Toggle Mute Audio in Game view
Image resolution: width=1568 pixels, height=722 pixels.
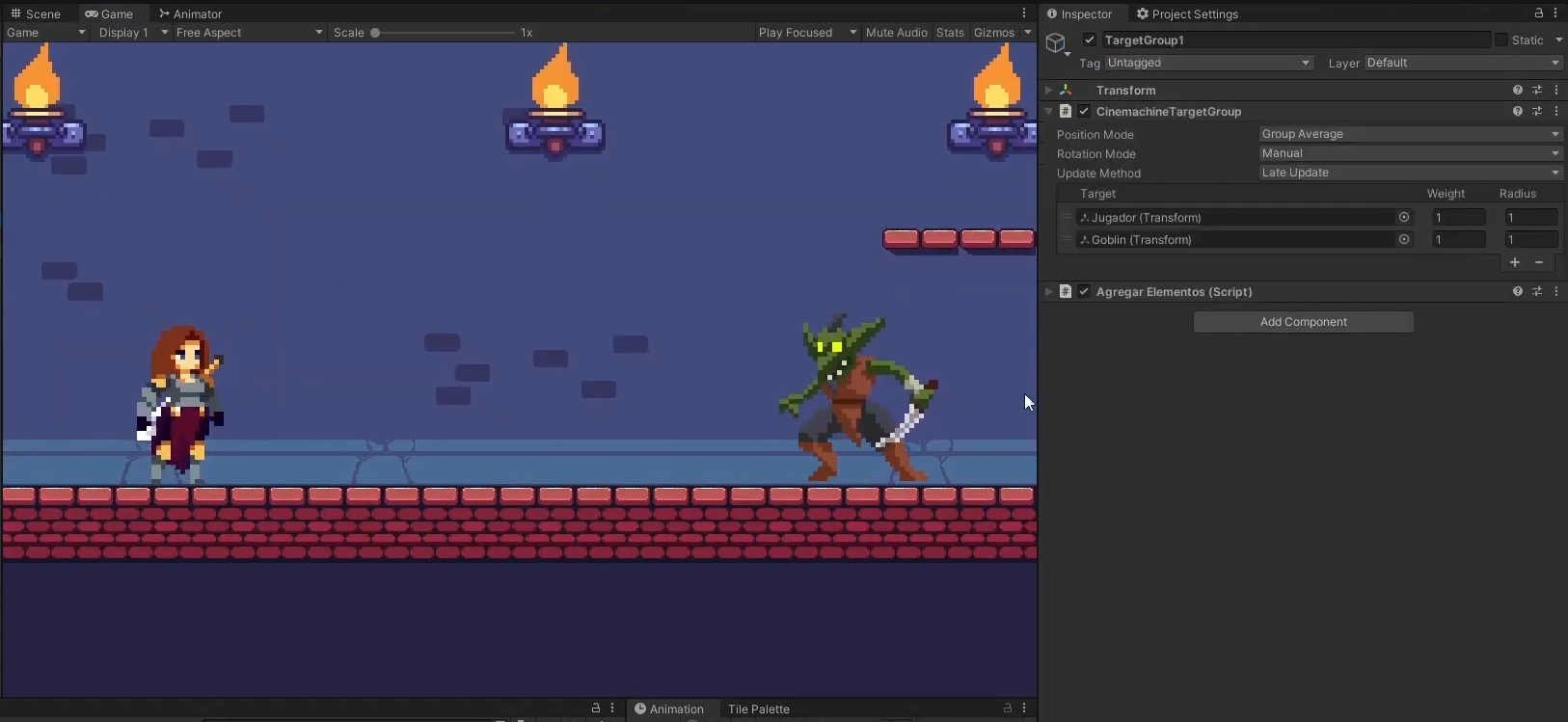tap(896, 32)
